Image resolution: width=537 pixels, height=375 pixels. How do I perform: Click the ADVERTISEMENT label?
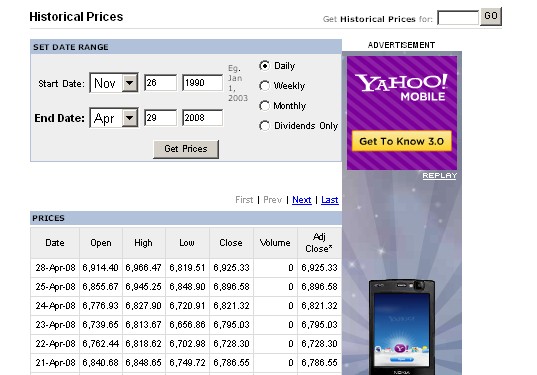click(x=401, y=45)
